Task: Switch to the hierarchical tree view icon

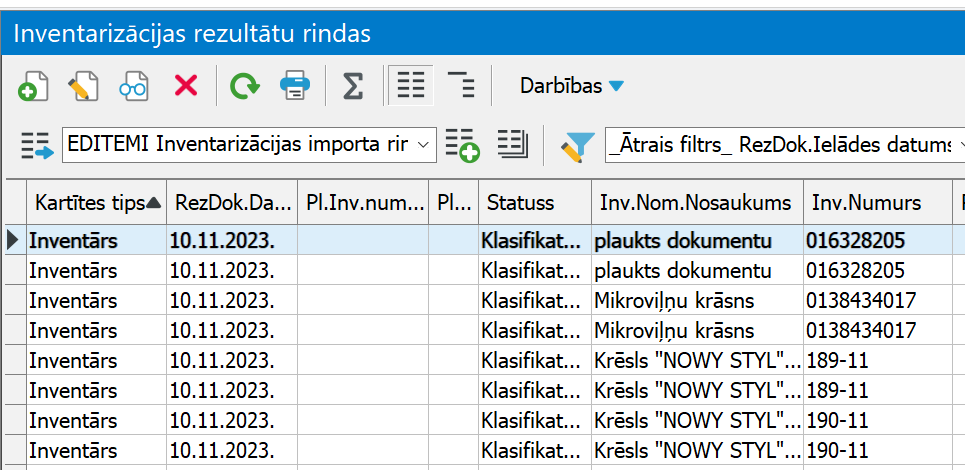Action: click(x=461, y=86)
